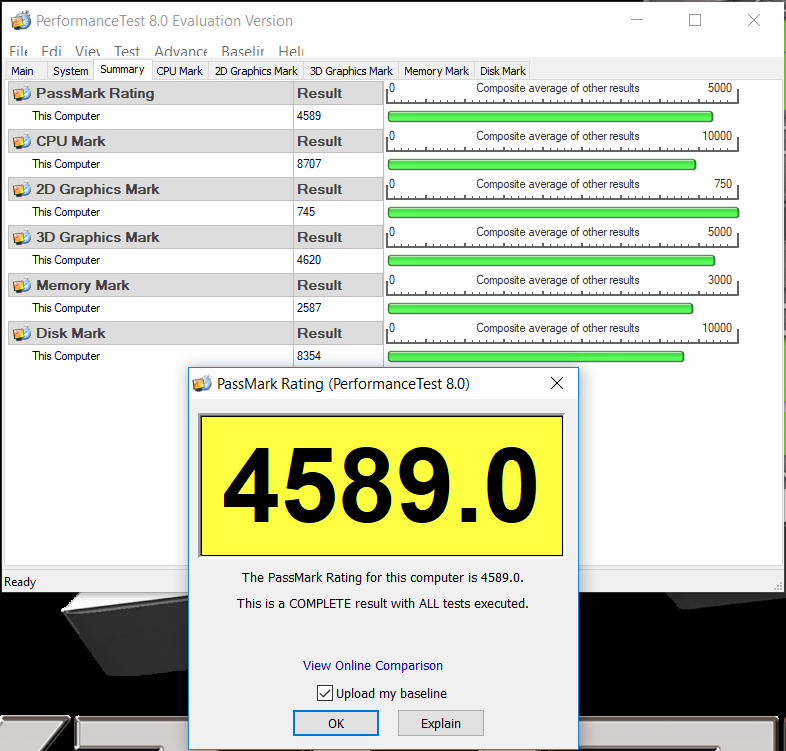Click the 2D Graphics Mark row icon
786x751 pixels.
coord(22,190)
